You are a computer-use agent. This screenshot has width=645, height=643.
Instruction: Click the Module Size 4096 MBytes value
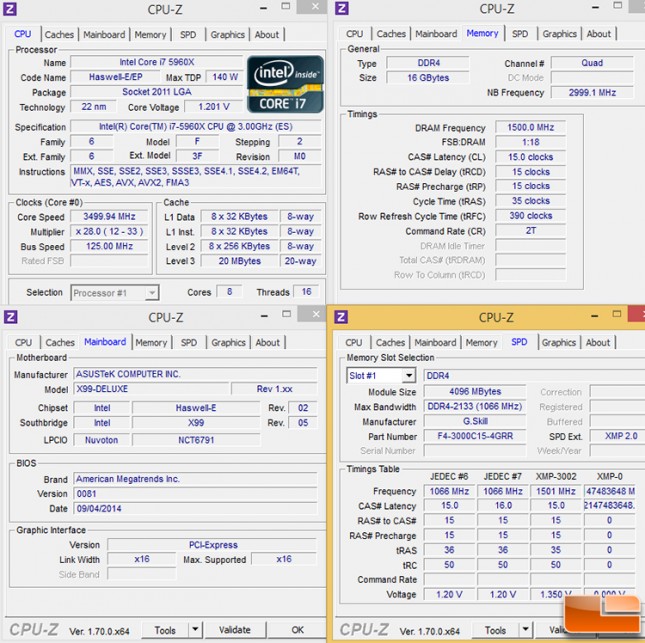(475, 392)
